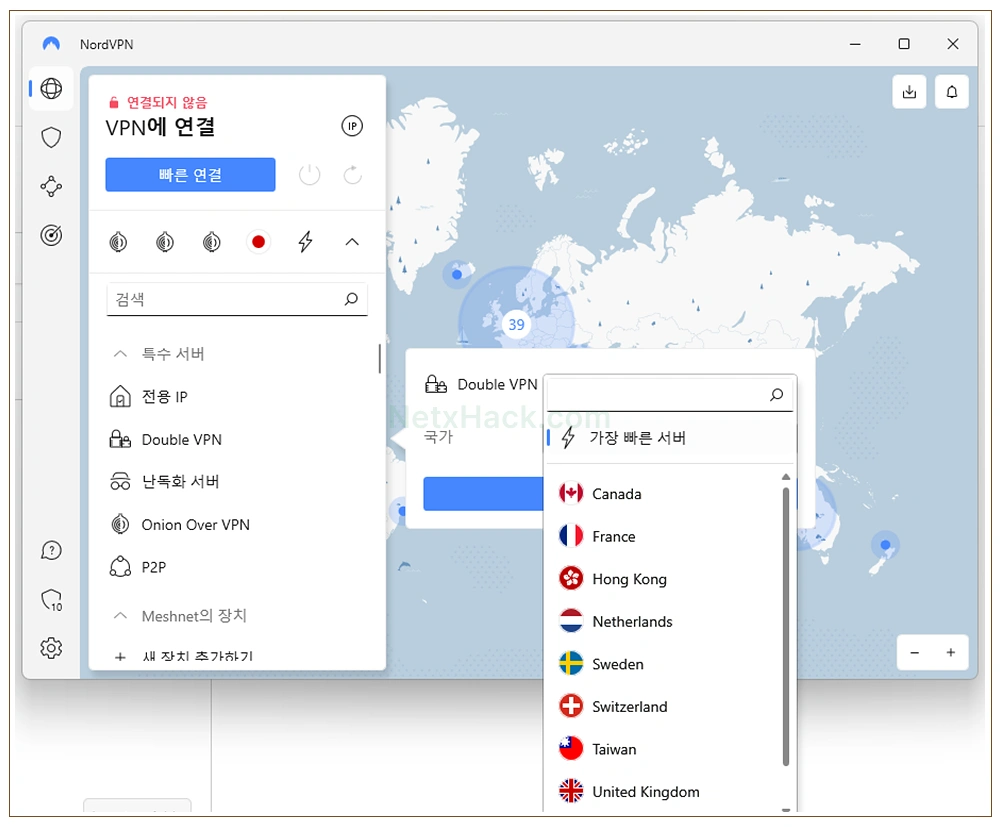Zoom out the map with minus
The width and height of the screenshot is (1000, 827).
pos(915,652)
